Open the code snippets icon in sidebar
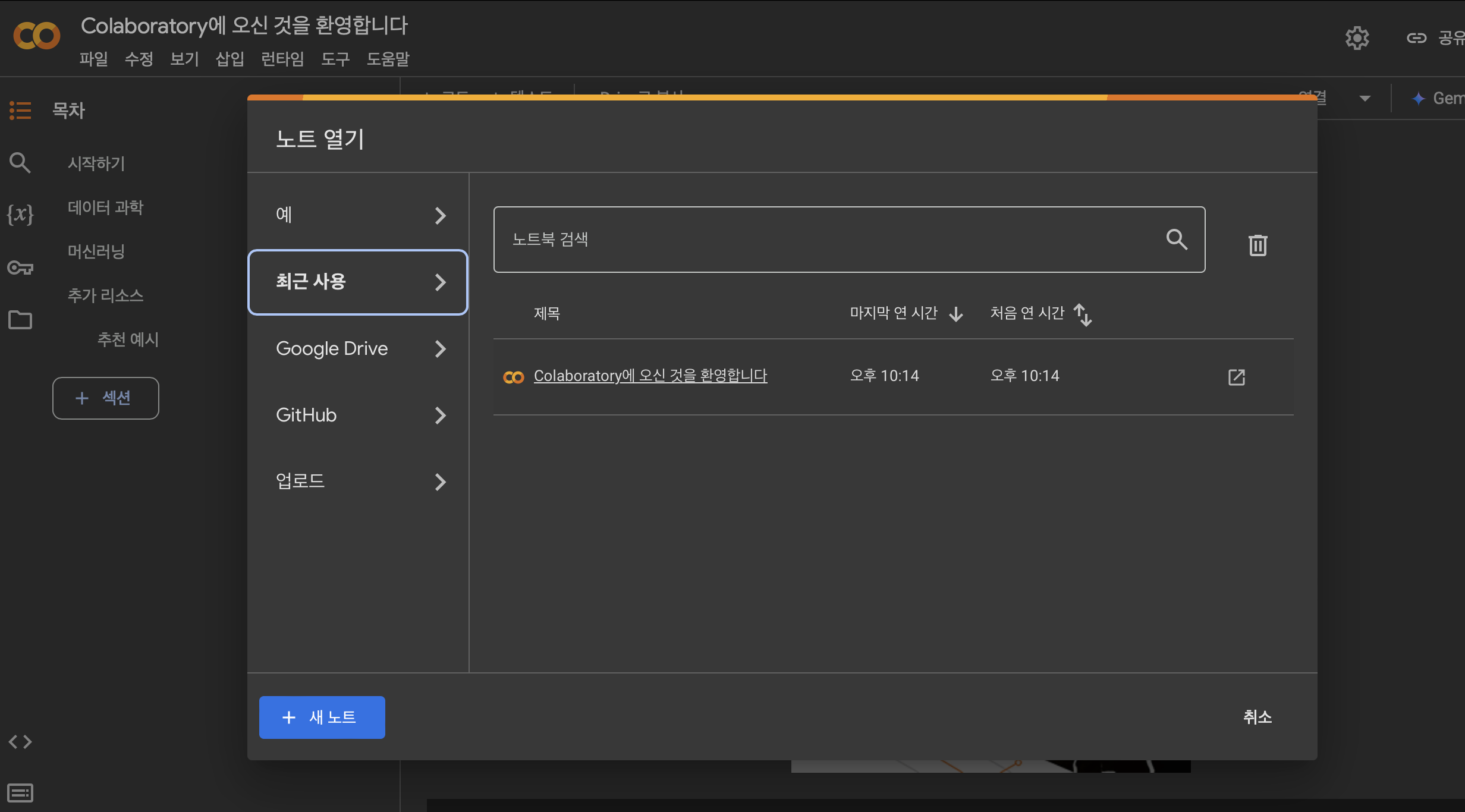The width and height of the screenshot is (1465, 812). 20,741
